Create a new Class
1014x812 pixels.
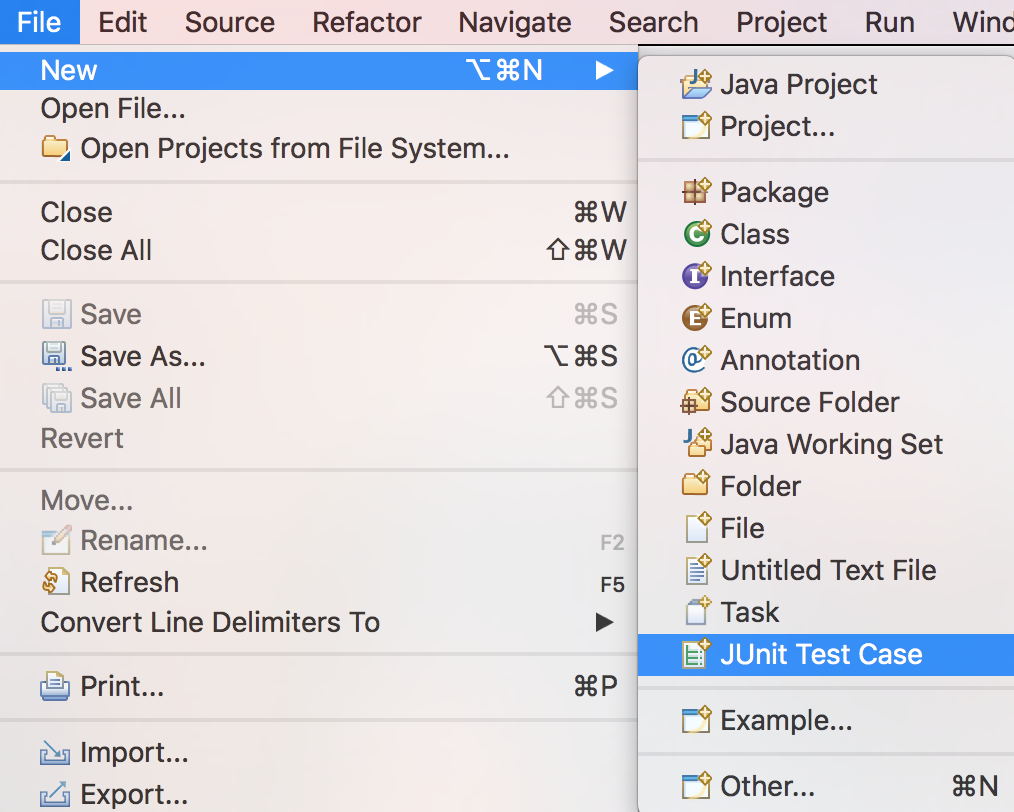(759, 234)
